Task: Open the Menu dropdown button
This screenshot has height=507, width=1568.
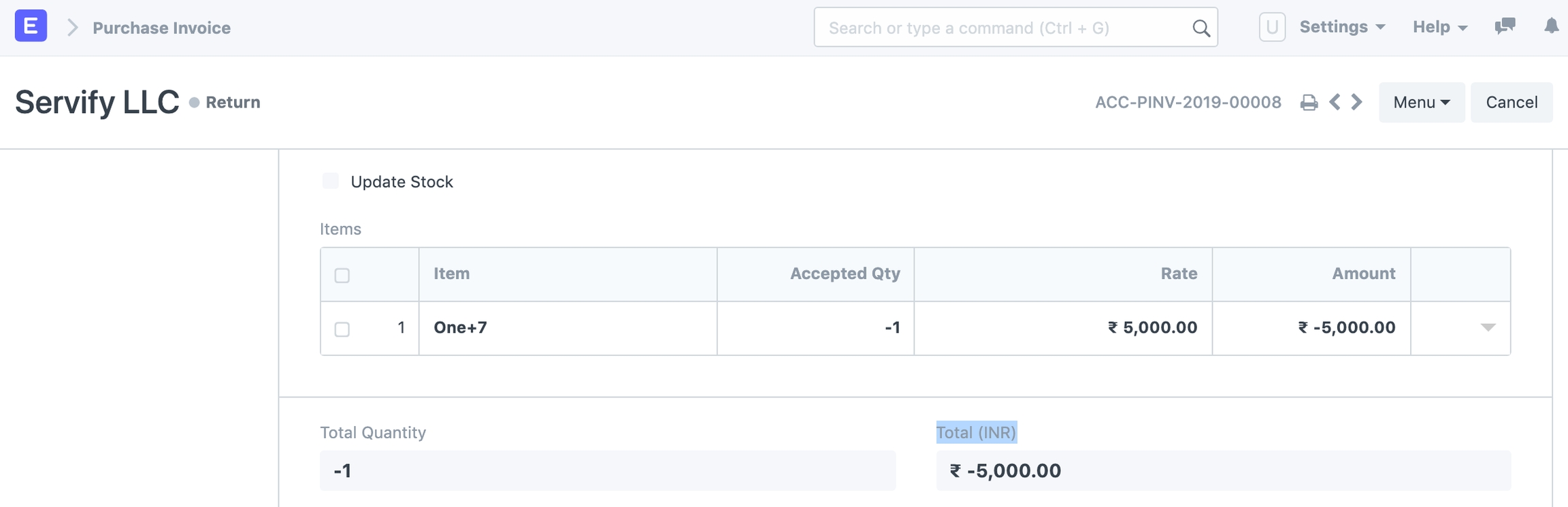Action: click(1421, 102)
